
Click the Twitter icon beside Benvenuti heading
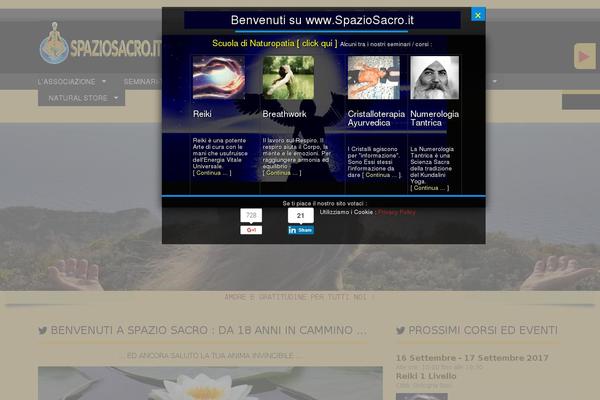coord(42,330)
